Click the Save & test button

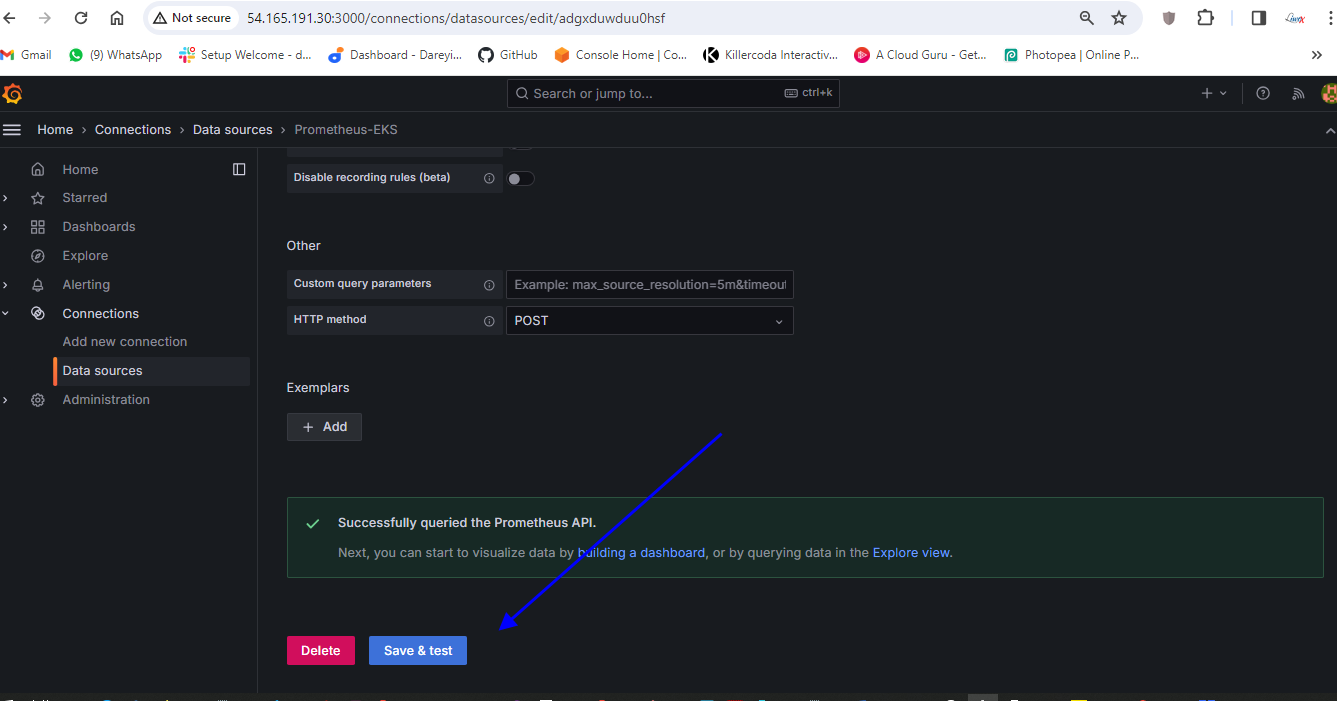[x=418, y=651]
